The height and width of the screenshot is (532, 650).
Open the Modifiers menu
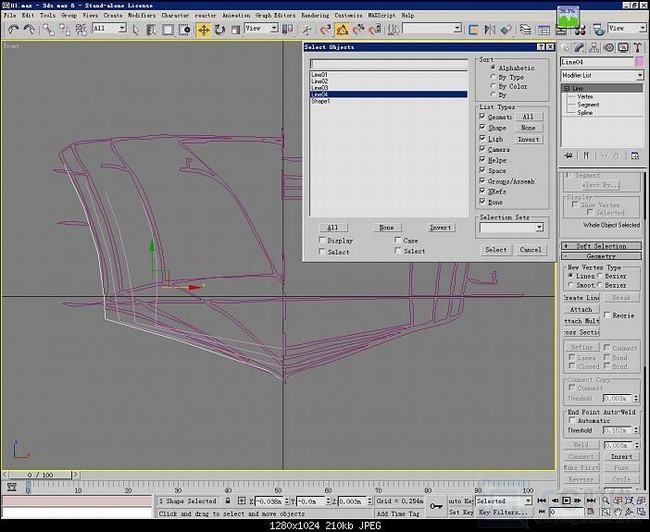[141, 15]
